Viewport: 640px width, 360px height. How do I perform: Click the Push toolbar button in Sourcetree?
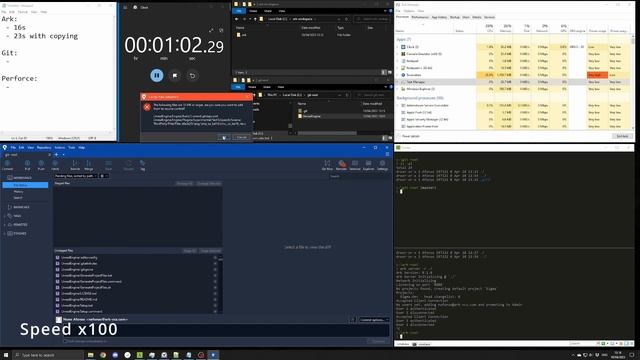[x=41, y=165]
